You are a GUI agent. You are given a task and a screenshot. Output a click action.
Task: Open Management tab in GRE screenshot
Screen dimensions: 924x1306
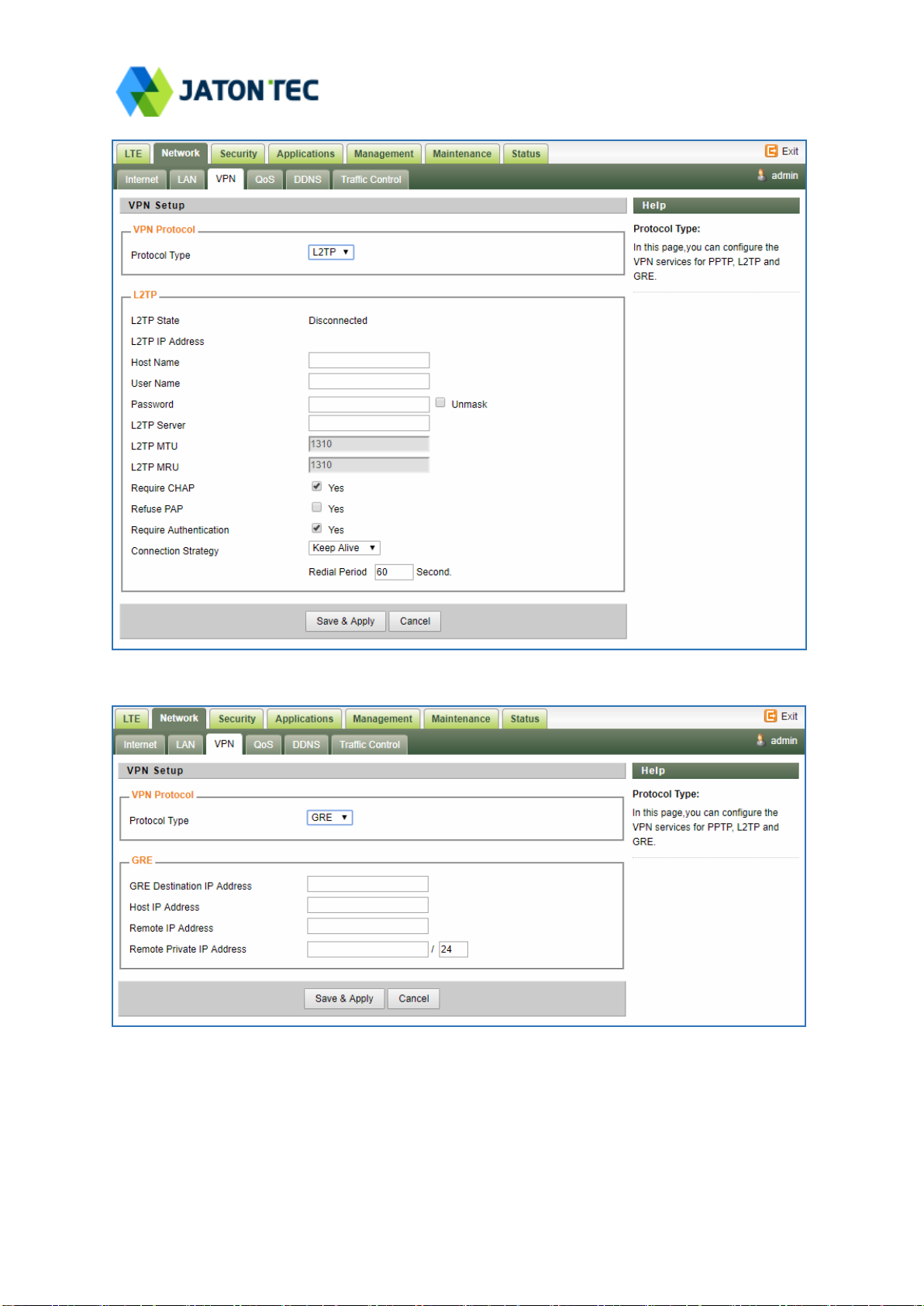pyautogui.click(x=382, y=719)
